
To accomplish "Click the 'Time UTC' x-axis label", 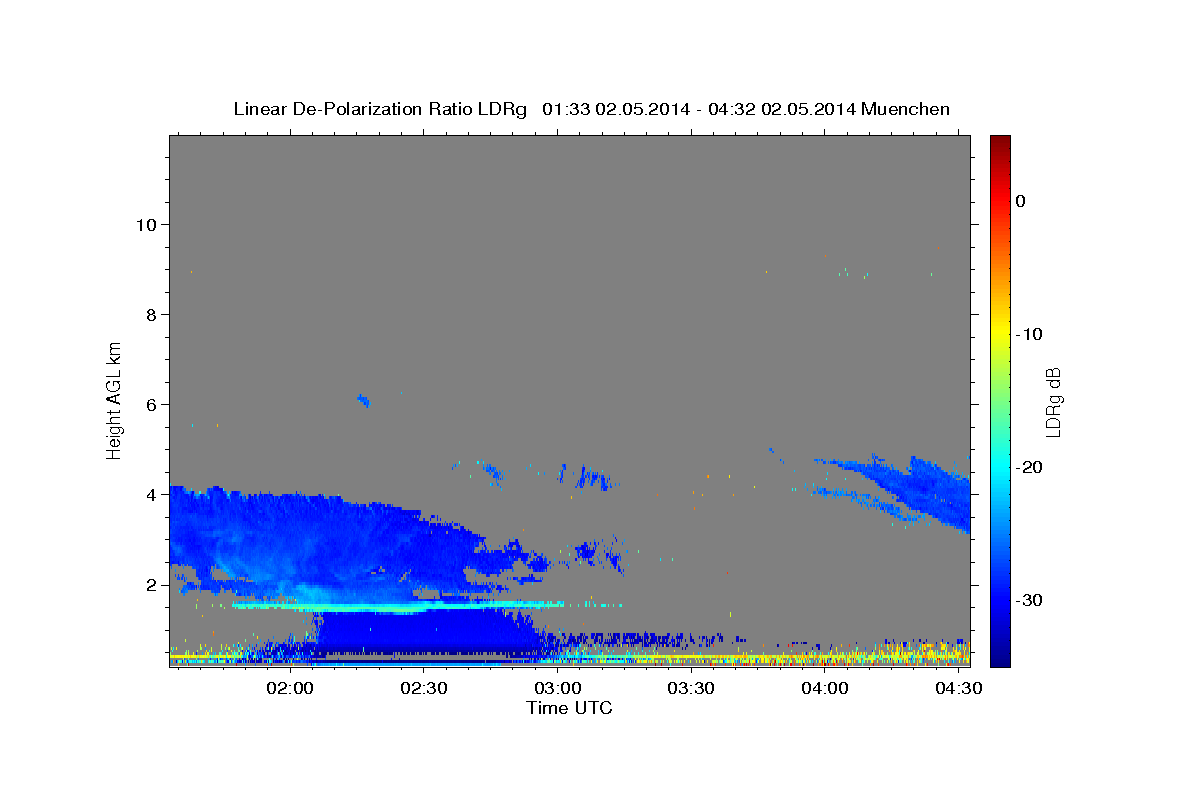I will point(569,708).
